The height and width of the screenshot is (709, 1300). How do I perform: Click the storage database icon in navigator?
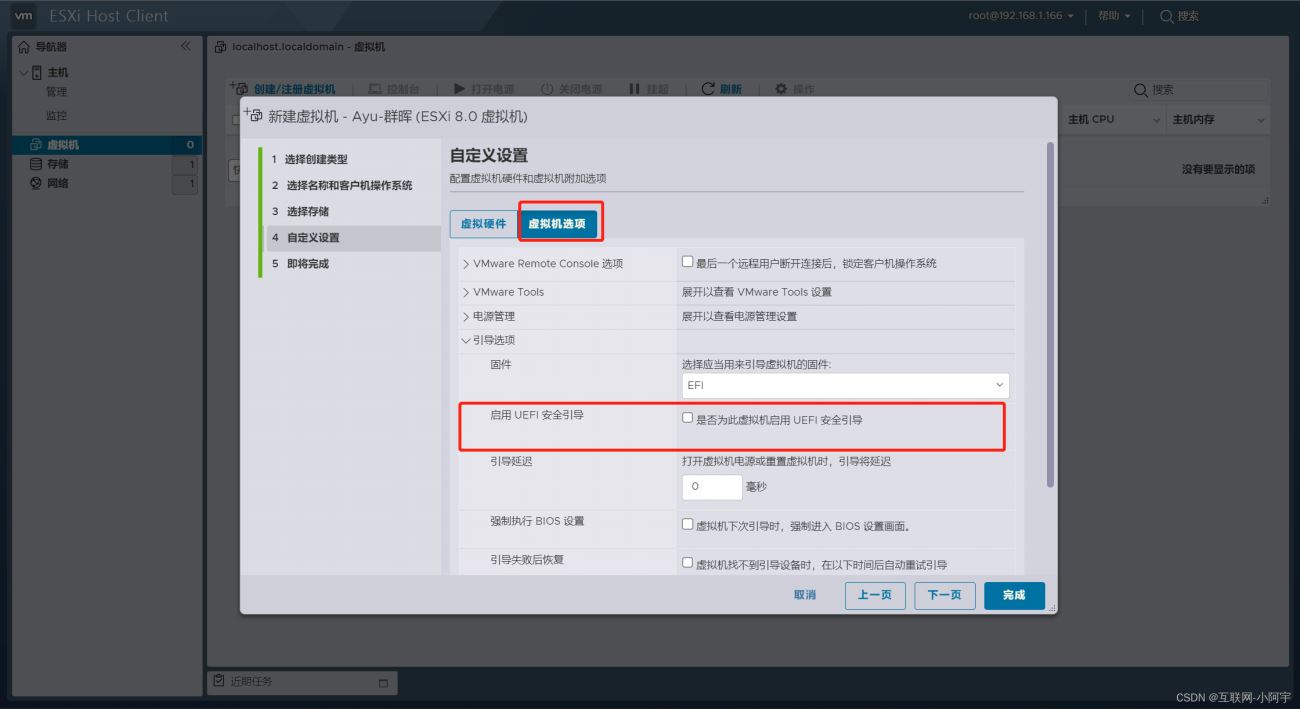[x=37, y=164]
